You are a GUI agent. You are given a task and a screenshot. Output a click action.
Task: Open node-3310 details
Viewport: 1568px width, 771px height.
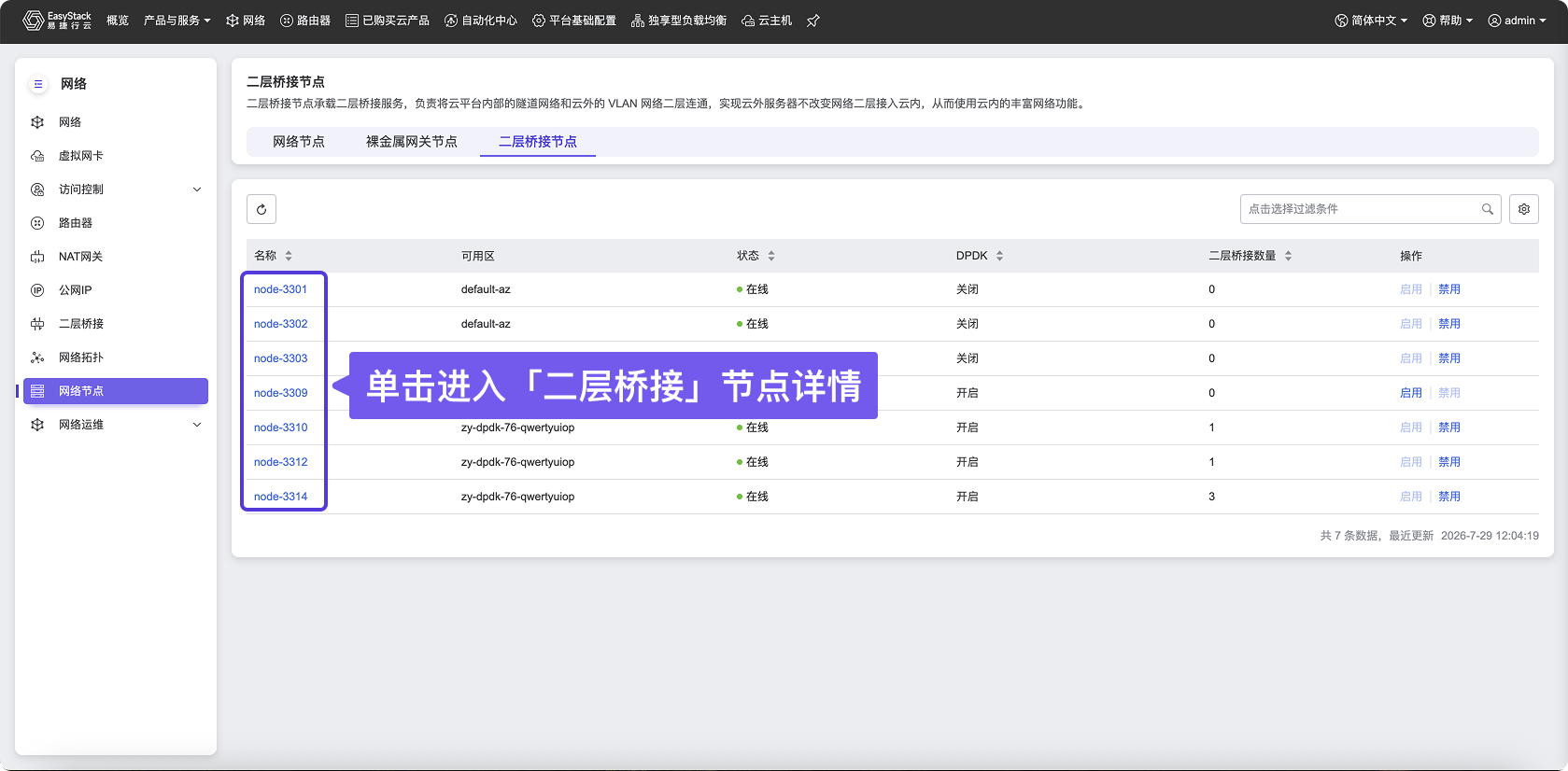(280, 428)
